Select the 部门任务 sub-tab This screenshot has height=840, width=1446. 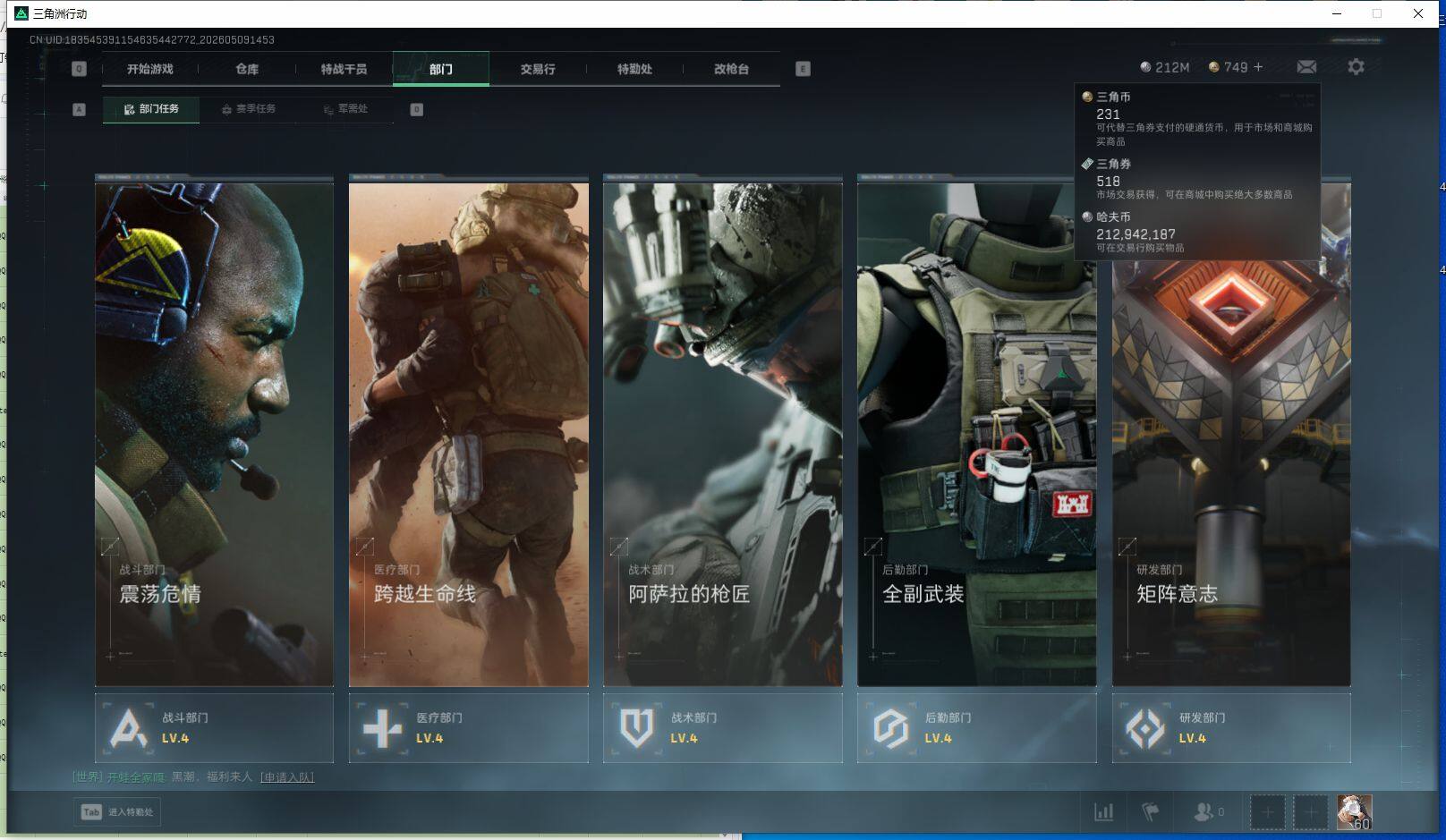click(x=151, y=109)
